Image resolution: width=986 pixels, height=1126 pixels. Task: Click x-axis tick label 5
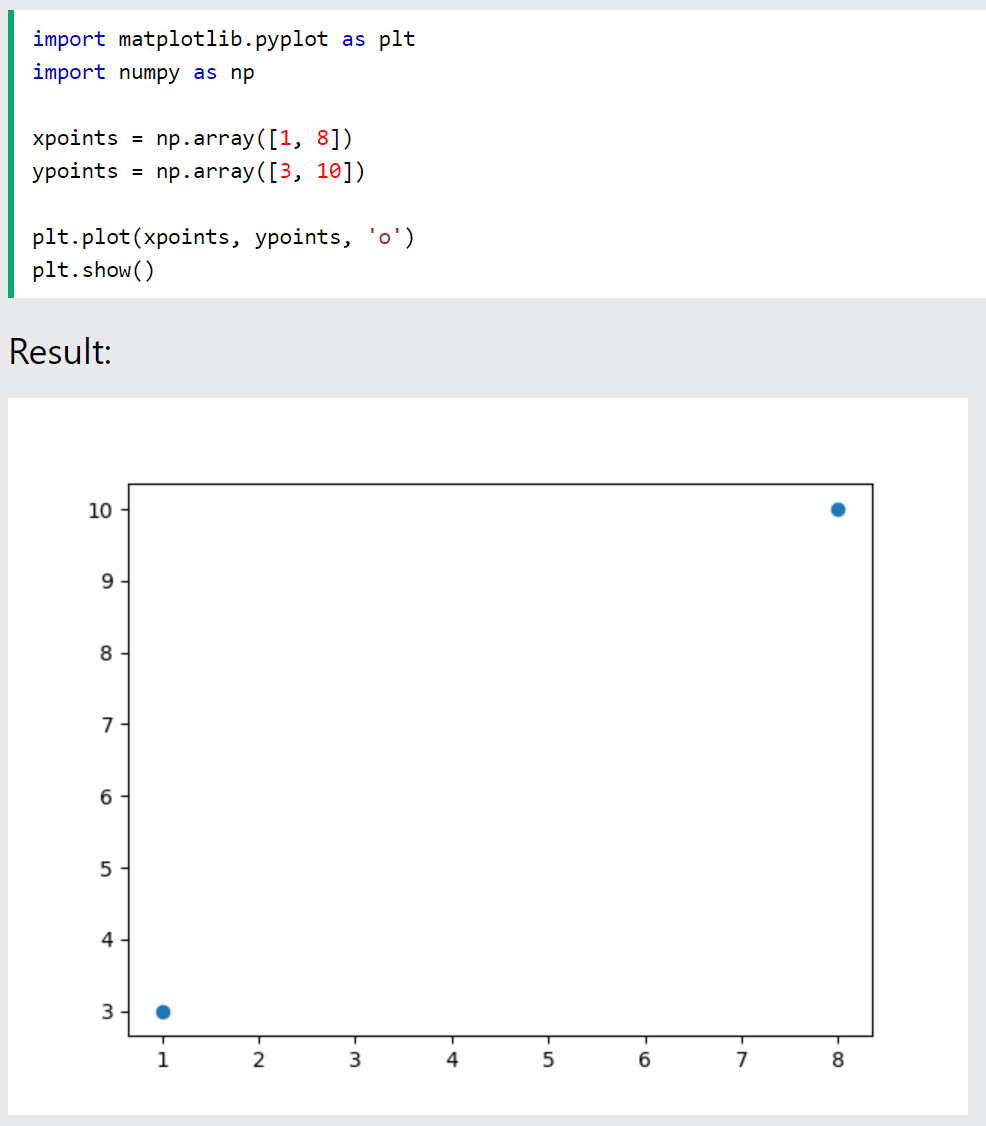click(548, 1060)
